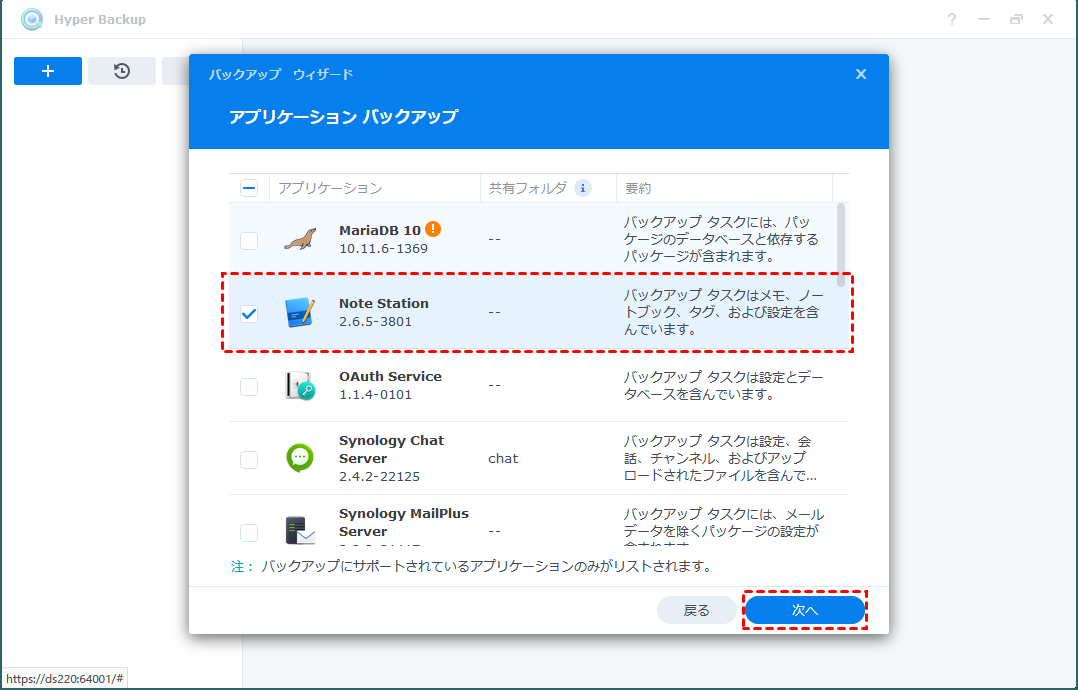Click the Hyper Backup app logo
This screenshot has width=1078, height=690.
pyautogui.click(x=32, y=19)
